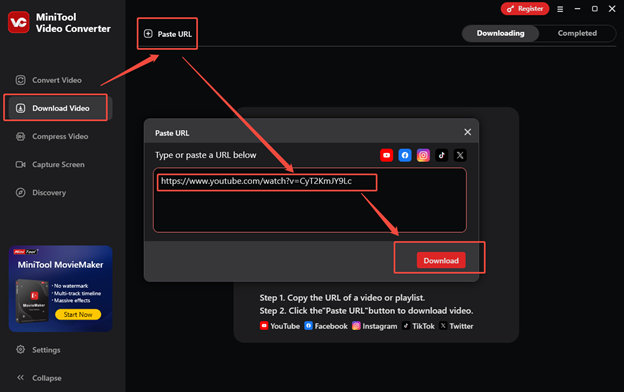Switch to the Downloading tab
Image resolution: width=624 pixels, height=392 pixels.
(x=500, y=33)
